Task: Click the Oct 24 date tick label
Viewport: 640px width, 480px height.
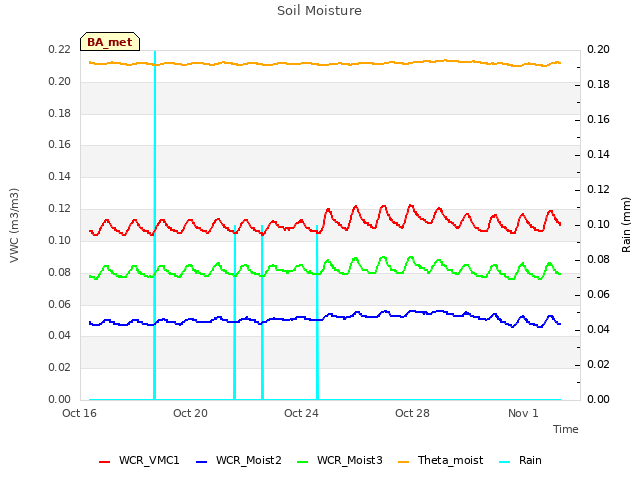Action: coord(301,413)
